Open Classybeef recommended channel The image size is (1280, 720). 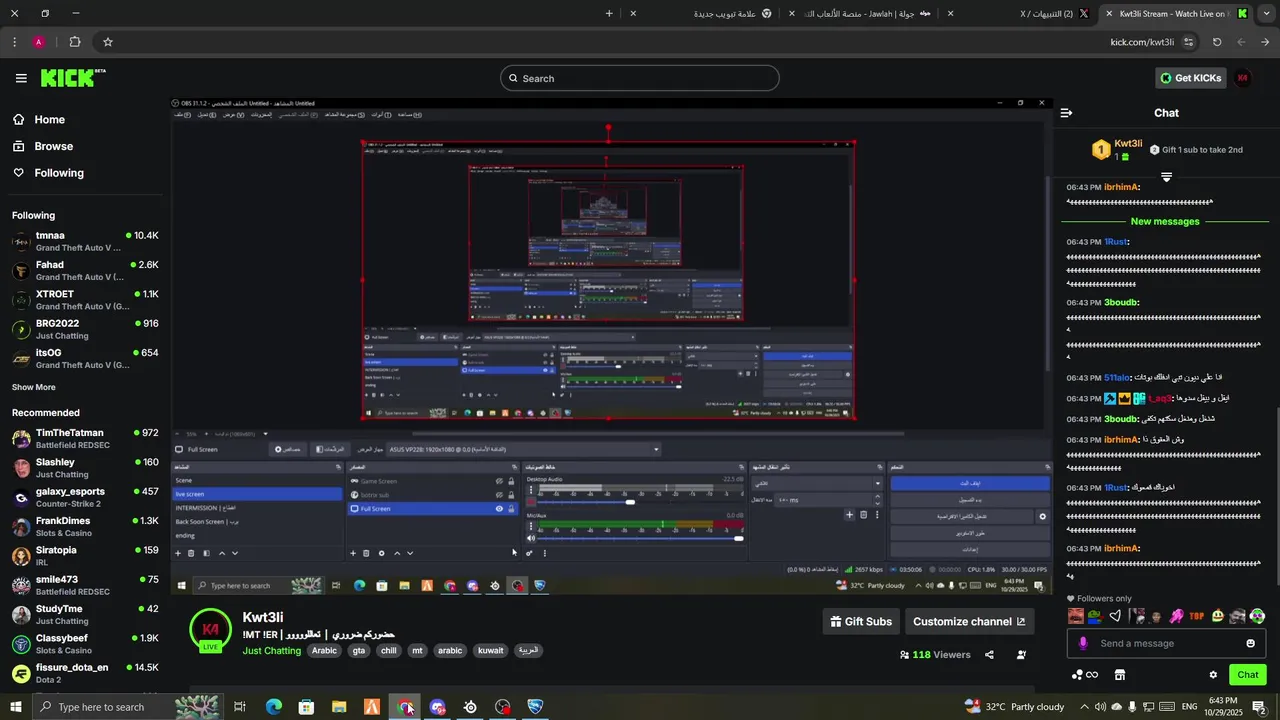[x=85, y=644]
